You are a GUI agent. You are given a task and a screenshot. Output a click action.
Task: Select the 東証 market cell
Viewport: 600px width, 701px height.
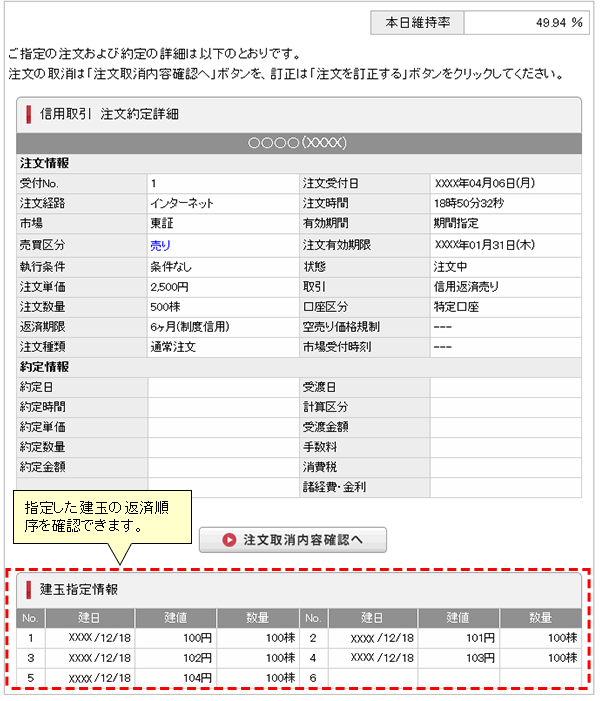point(162,224)
